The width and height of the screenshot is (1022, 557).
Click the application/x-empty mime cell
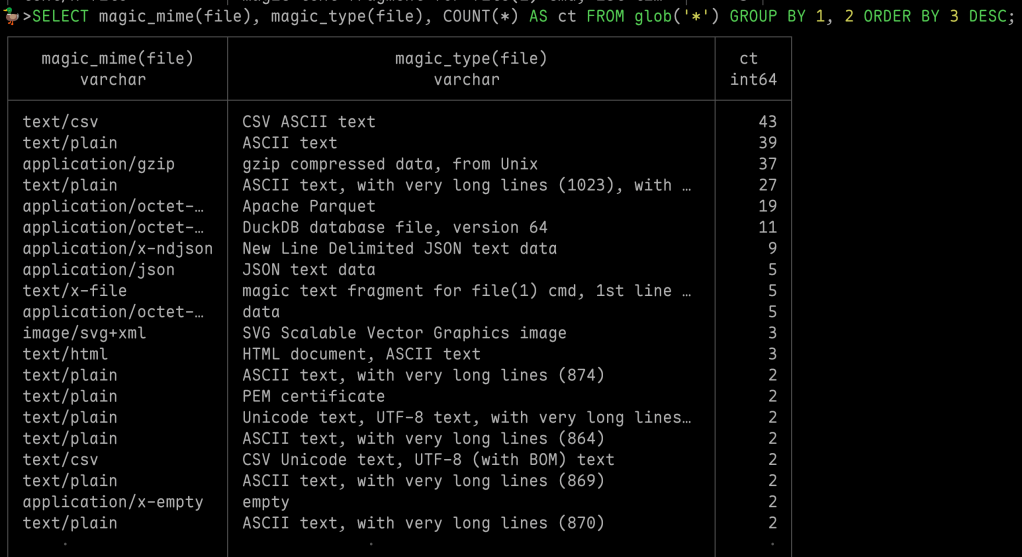(113, 502)
